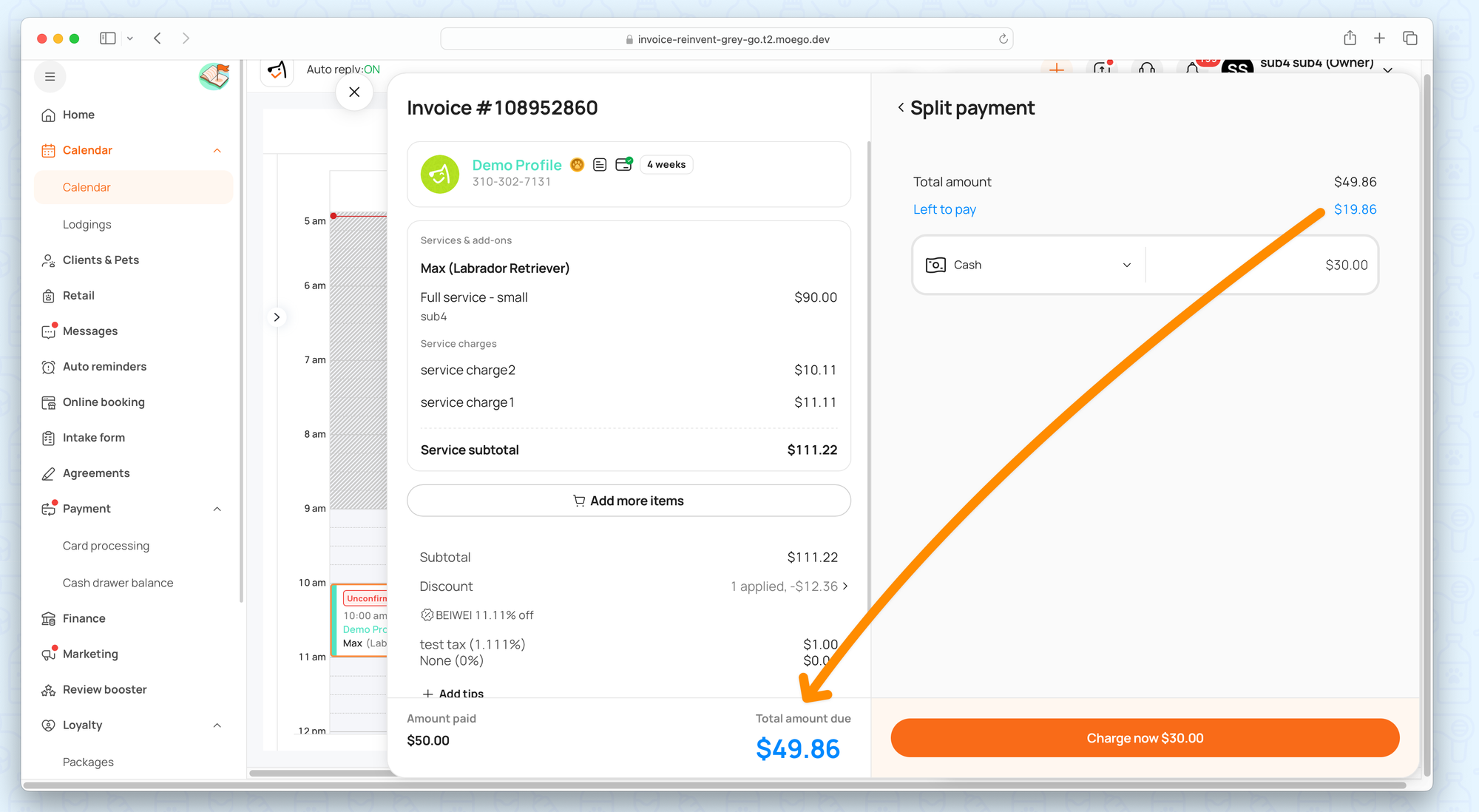Click Add more items button
Viewport: 1479px width, 812px height.
point(629,501)
